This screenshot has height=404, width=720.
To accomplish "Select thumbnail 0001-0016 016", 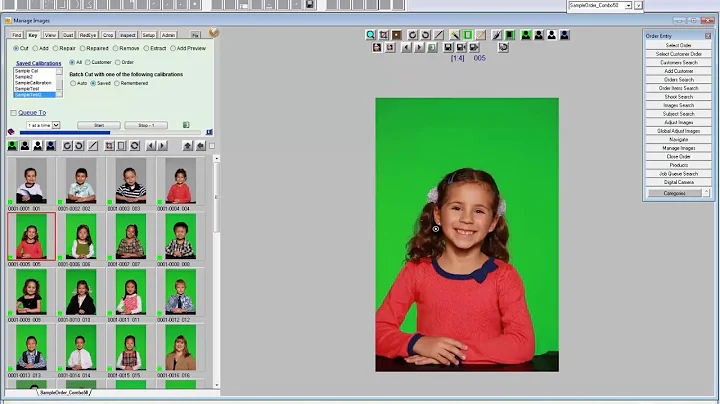I will (x=180, y=348).
